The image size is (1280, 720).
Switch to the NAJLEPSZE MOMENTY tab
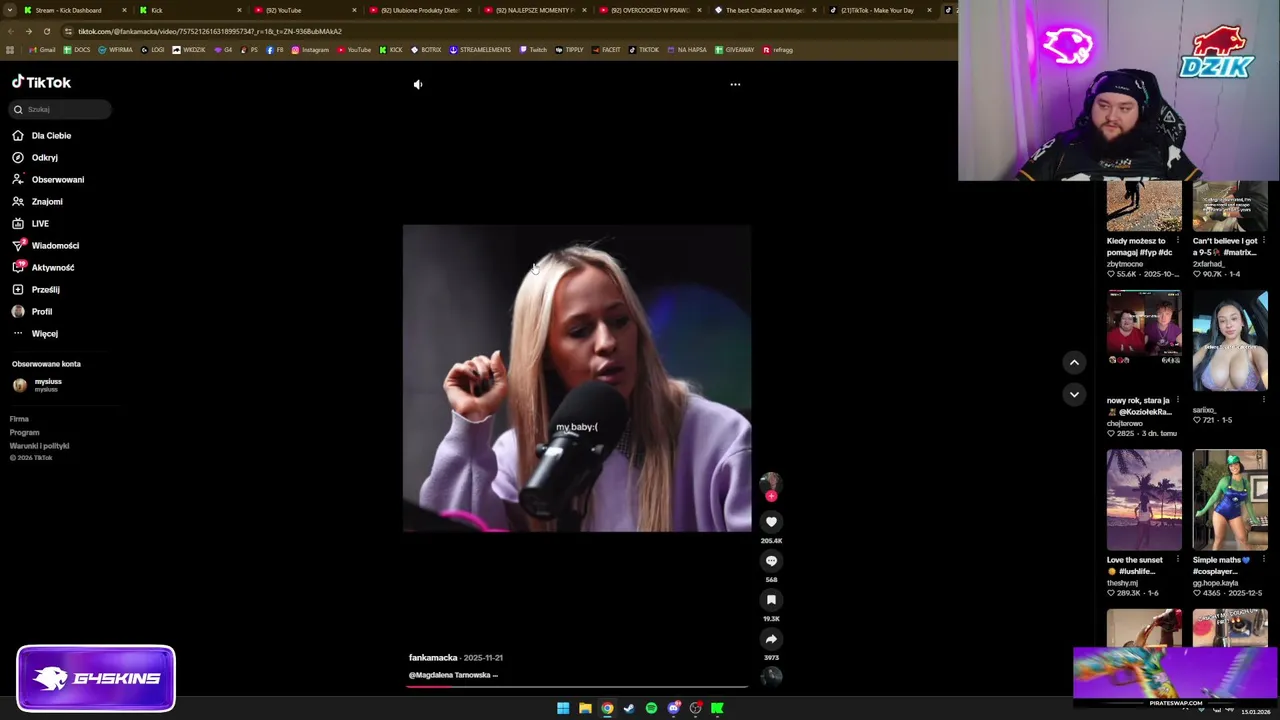(x=534, y=10)
